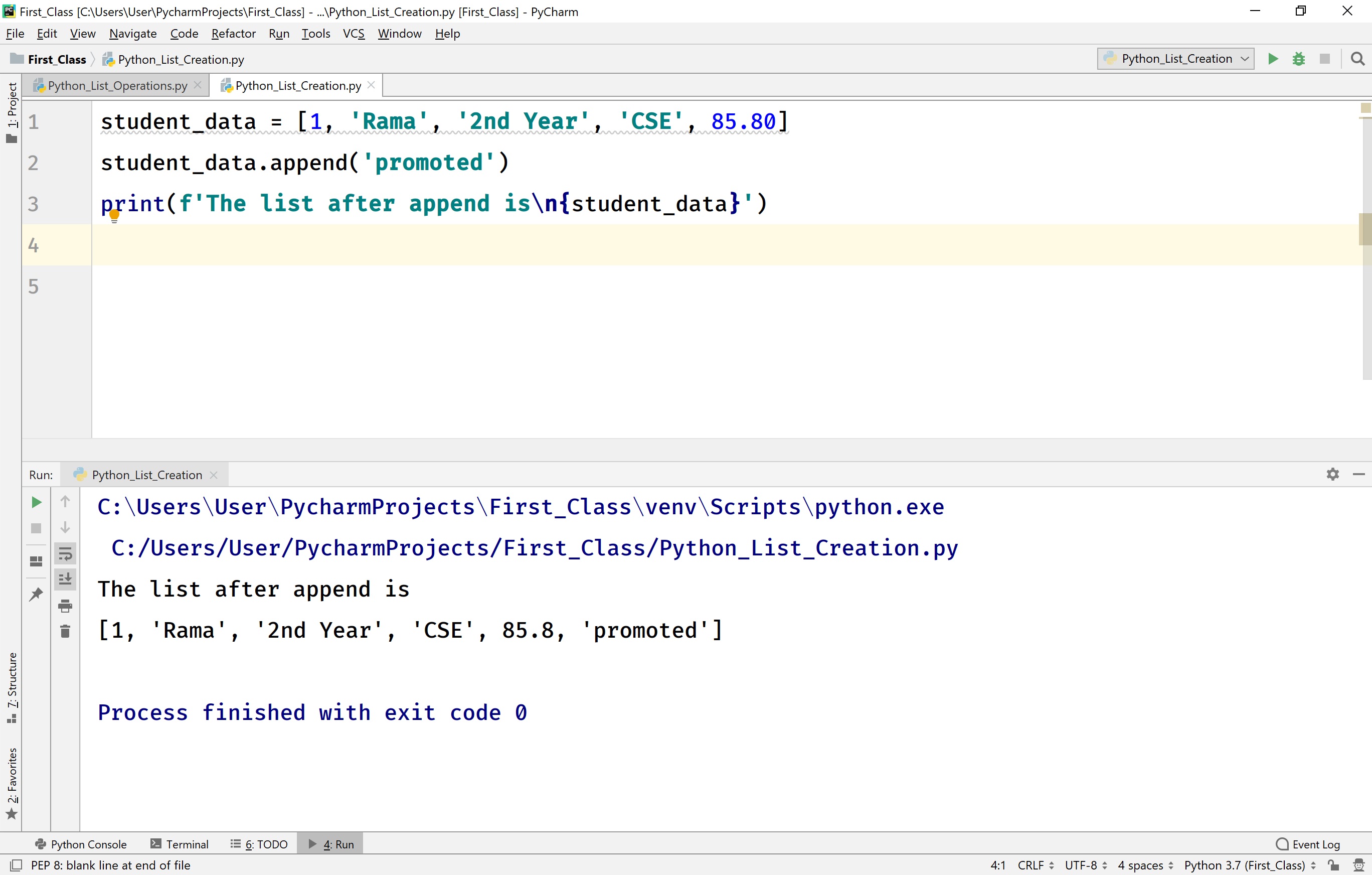Open the Refactor menu
The image size is (1372, 875).
[233, 33]
